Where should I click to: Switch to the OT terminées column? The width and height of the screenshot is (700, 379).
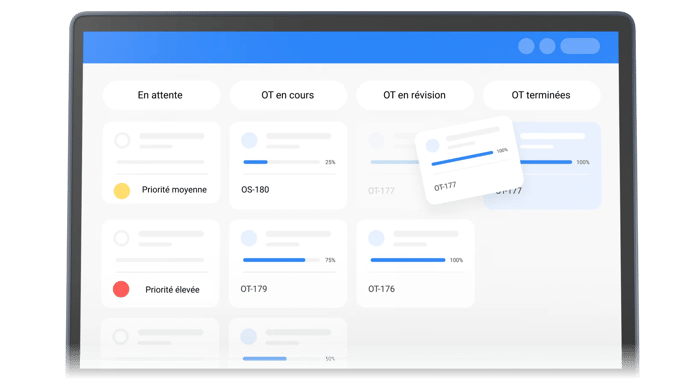pos(542,95)
